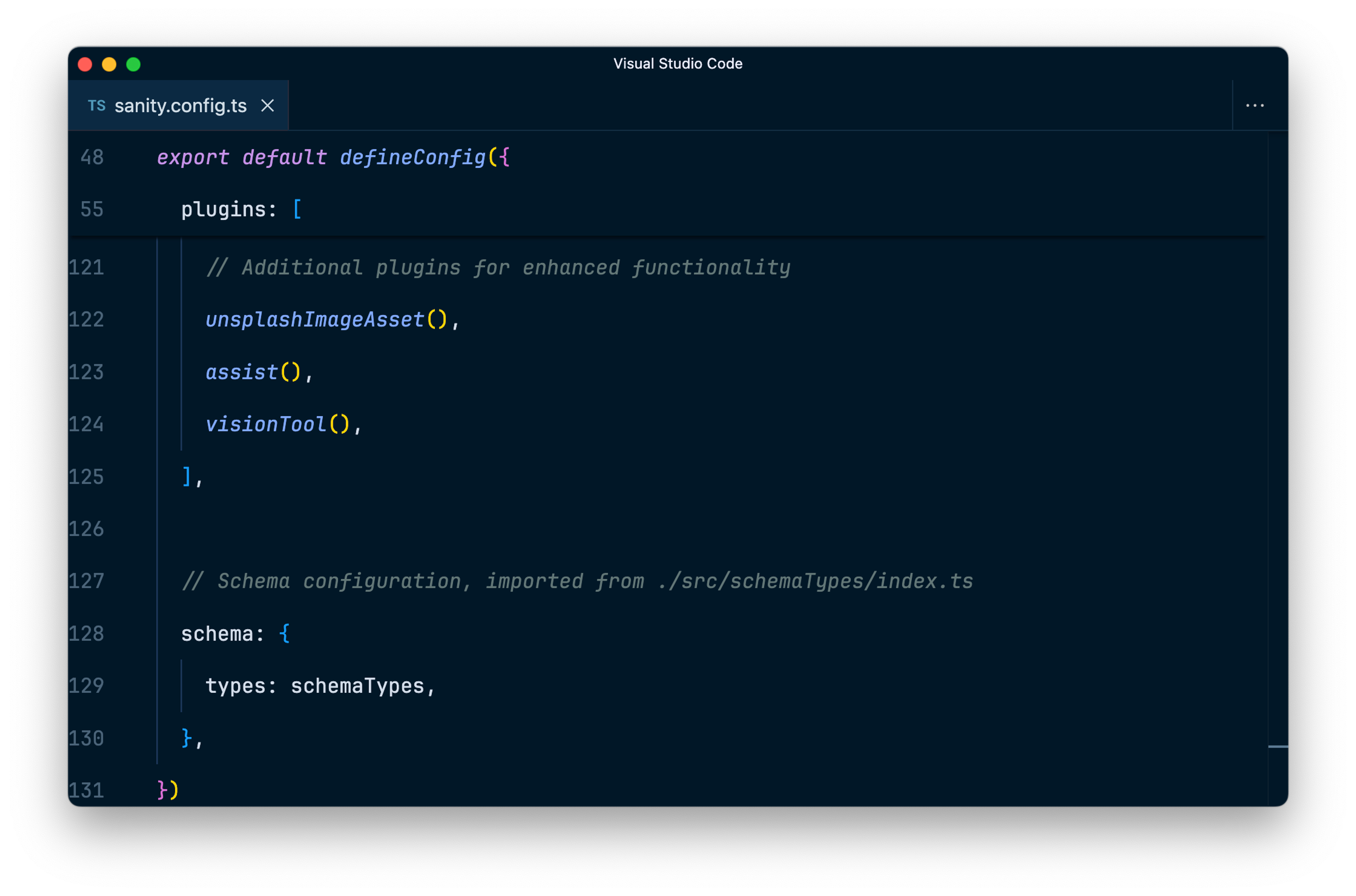Click the visionTool function name
This screenshot has width=1356, height=896.
coord(266,425)
